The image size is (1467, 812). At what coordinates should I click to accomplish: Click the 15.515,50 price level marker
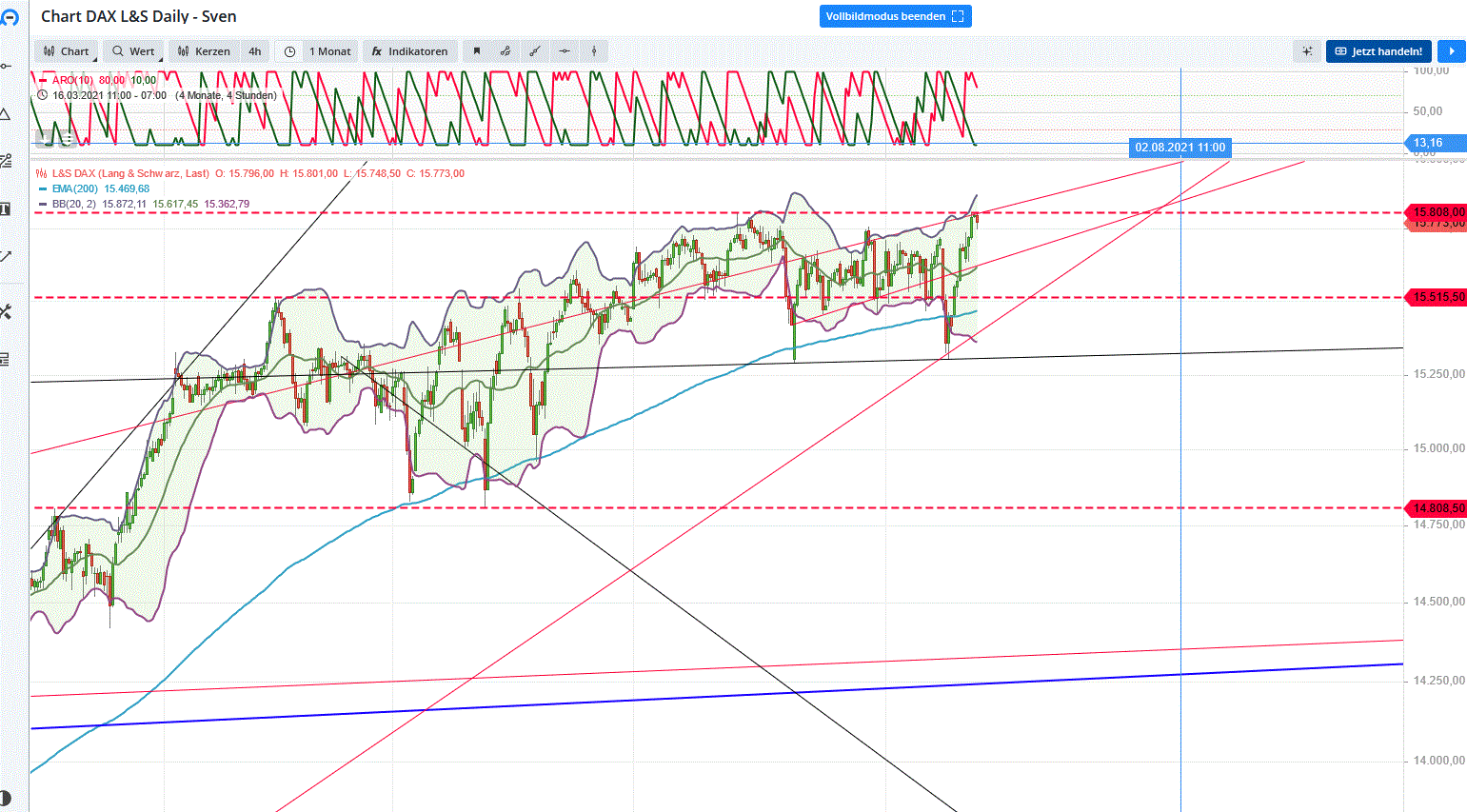tap(1437, 297)
